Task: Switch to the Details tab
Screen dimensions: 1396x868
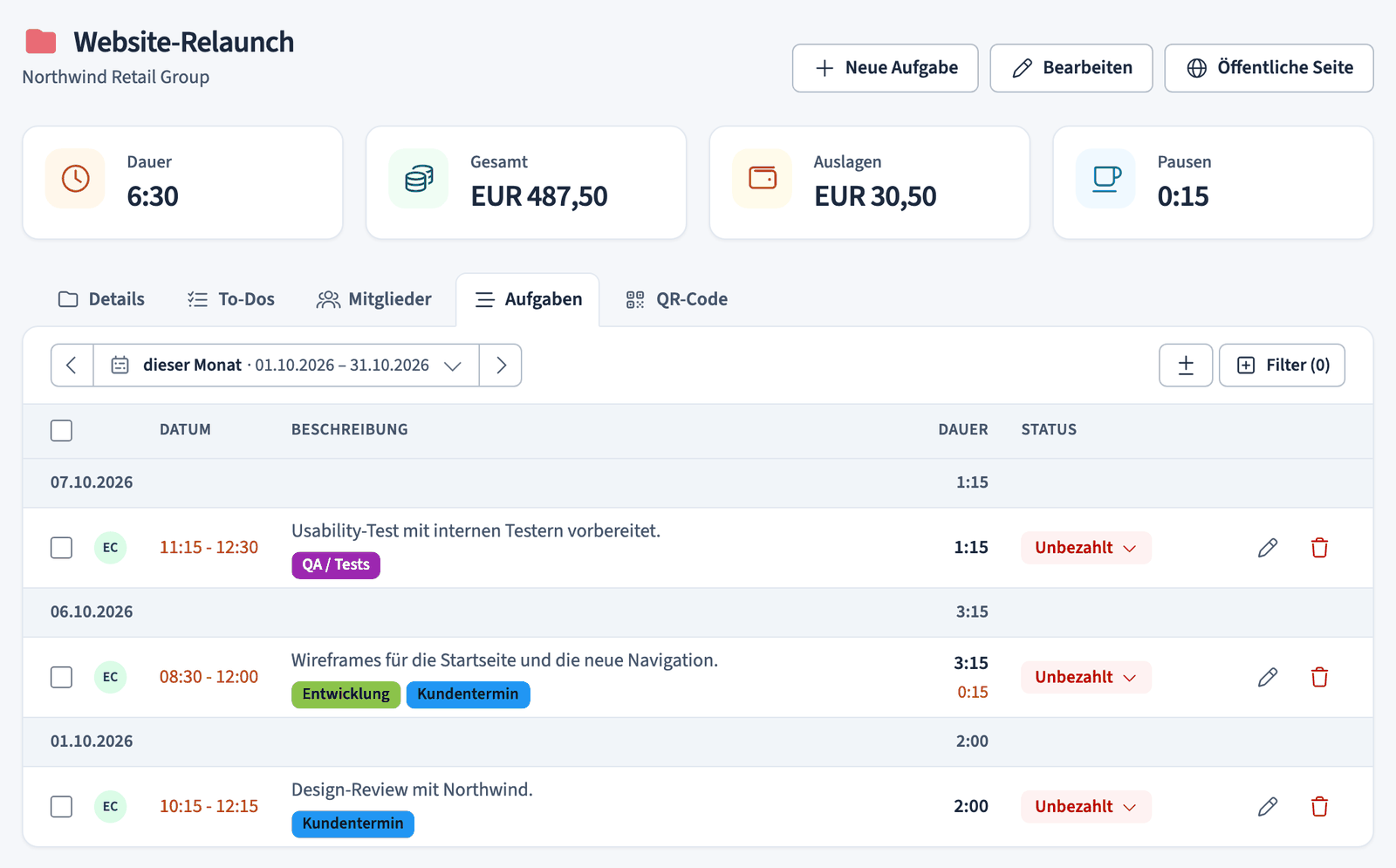Action: (101, 299)
